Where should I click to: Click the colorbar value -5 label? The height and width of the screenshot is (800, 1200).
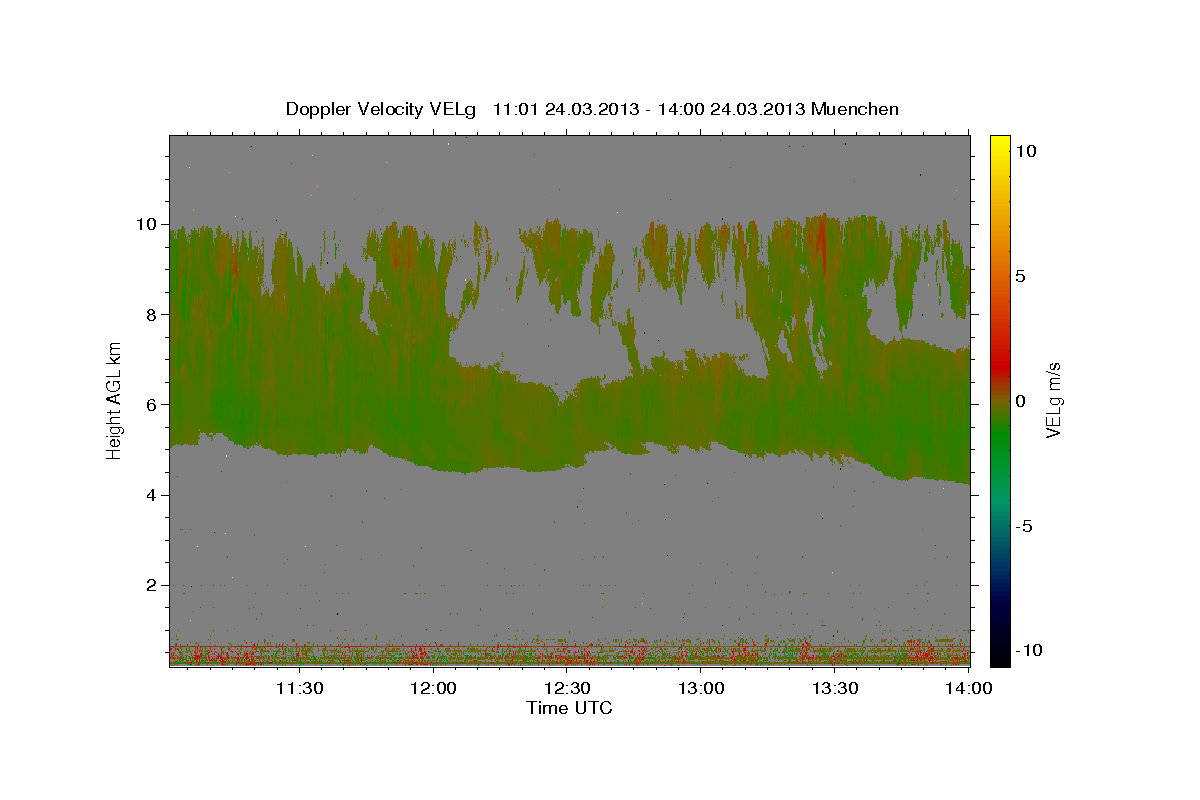(1024, 526)
